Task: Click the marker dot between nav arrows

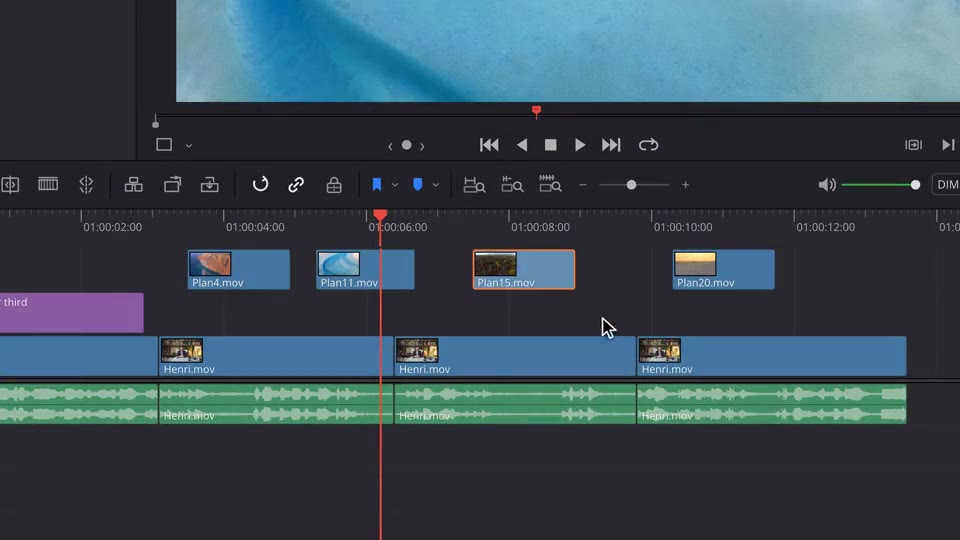Action: [407, 145]
